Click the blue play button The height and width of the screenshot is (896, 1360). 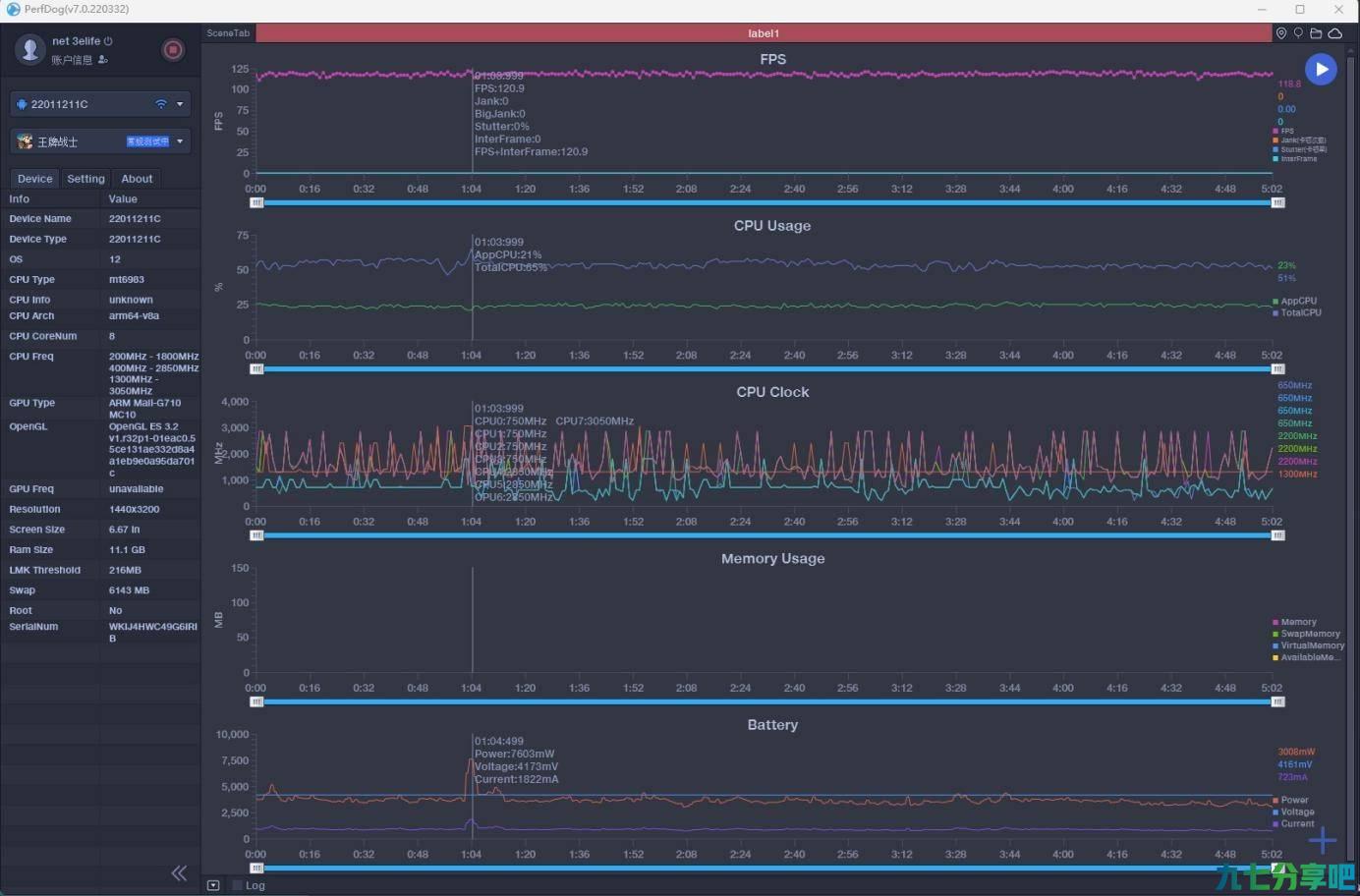point(1321,70)
